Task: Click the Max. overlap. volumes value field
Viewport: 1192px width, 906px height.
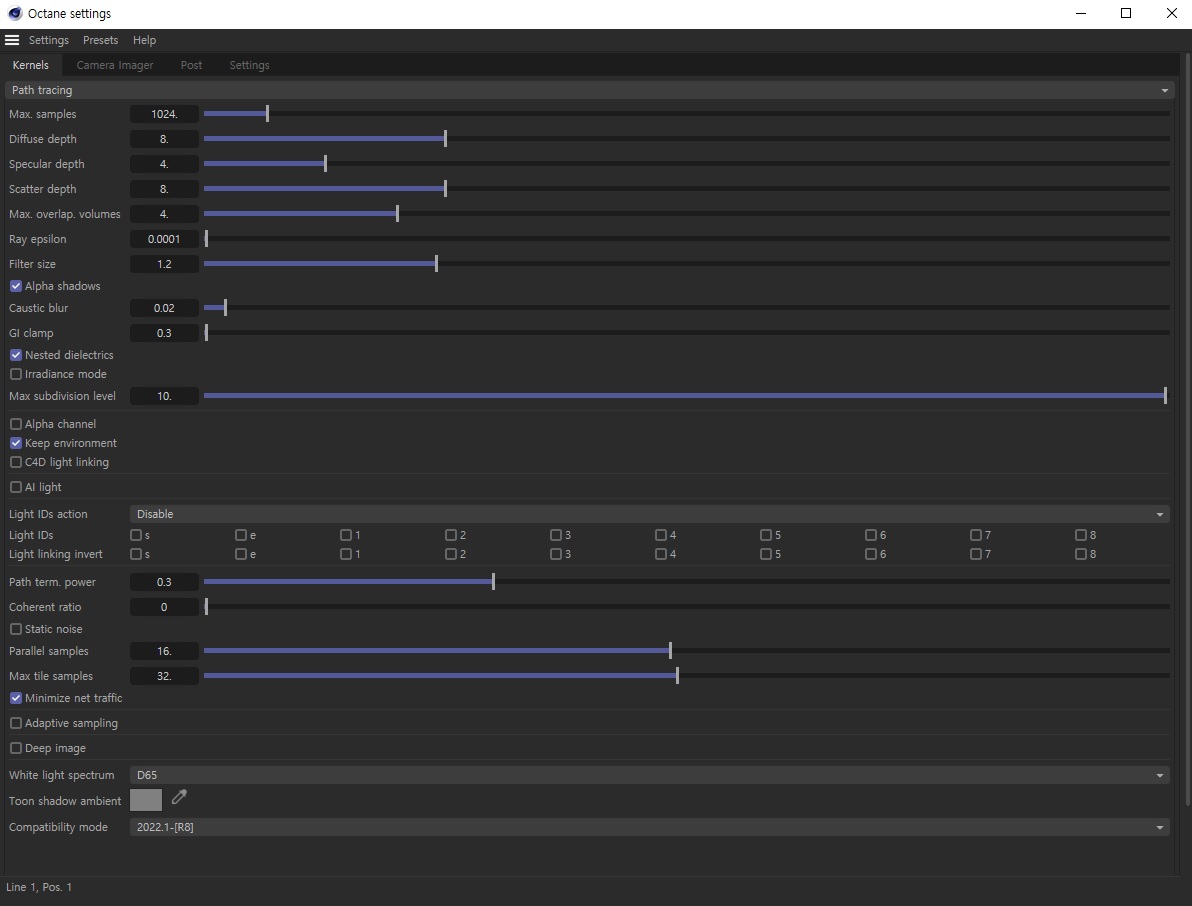Action: (164, 214)
